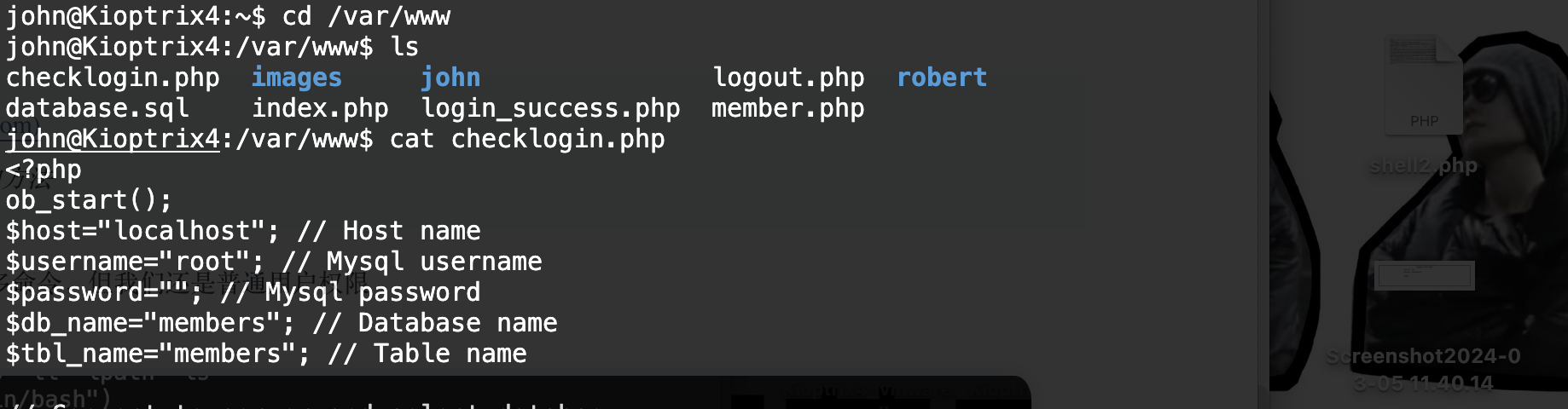Click the Screenshot2024-03-05 11.40.14 file label
1568x409 pixels.
point(1423,369)
